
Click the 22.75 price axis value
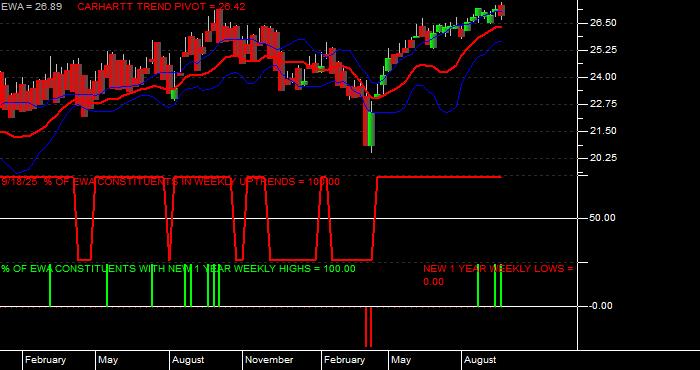coord(603,104)
